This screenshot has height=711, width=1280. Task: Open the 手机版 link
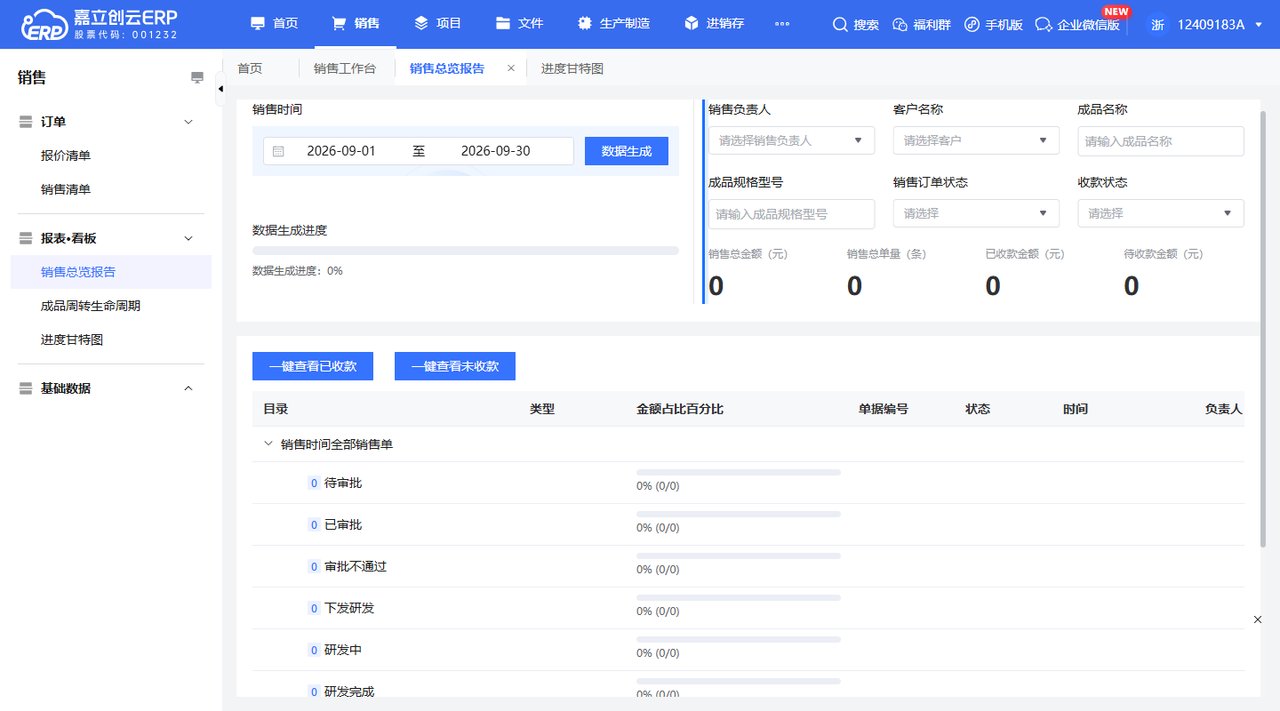pos(993,24)
